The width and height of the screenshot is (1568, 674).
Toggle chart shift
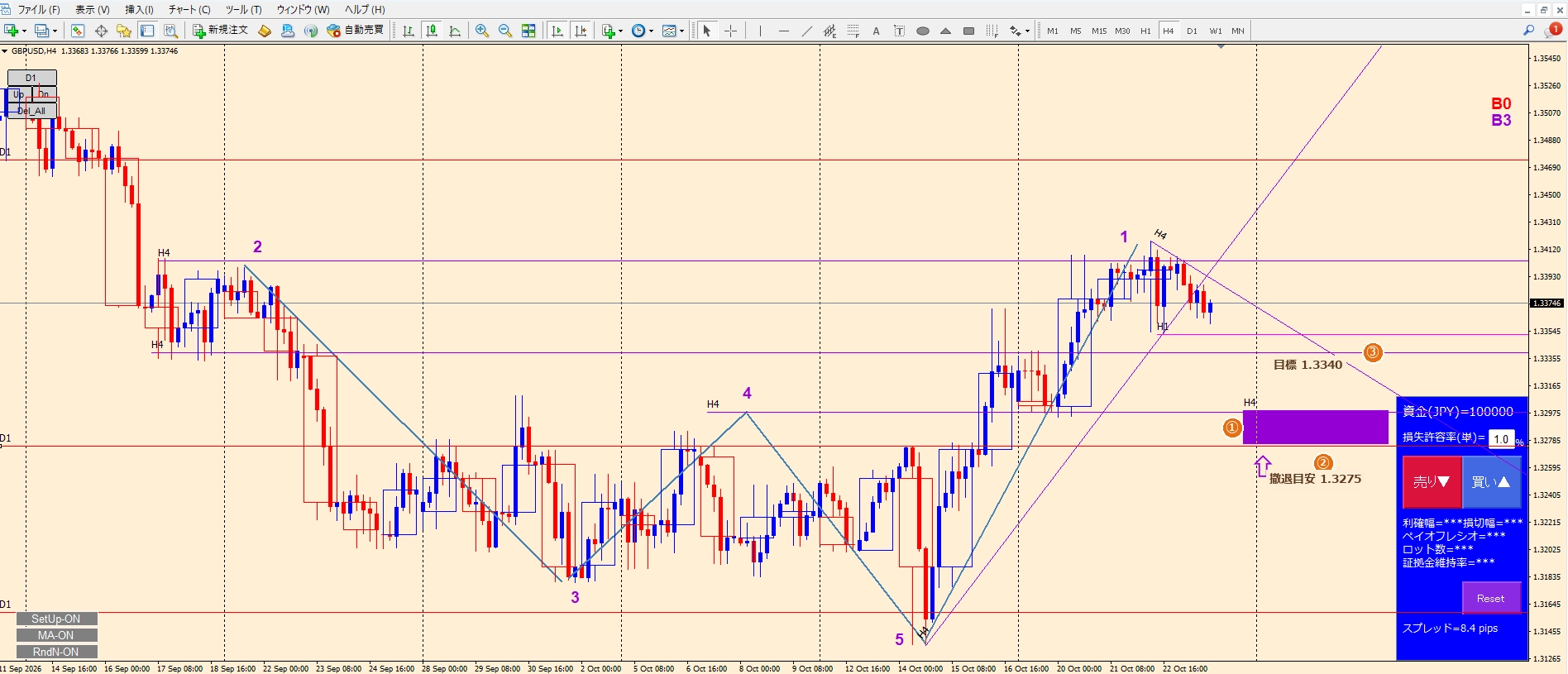pos(581,31)
